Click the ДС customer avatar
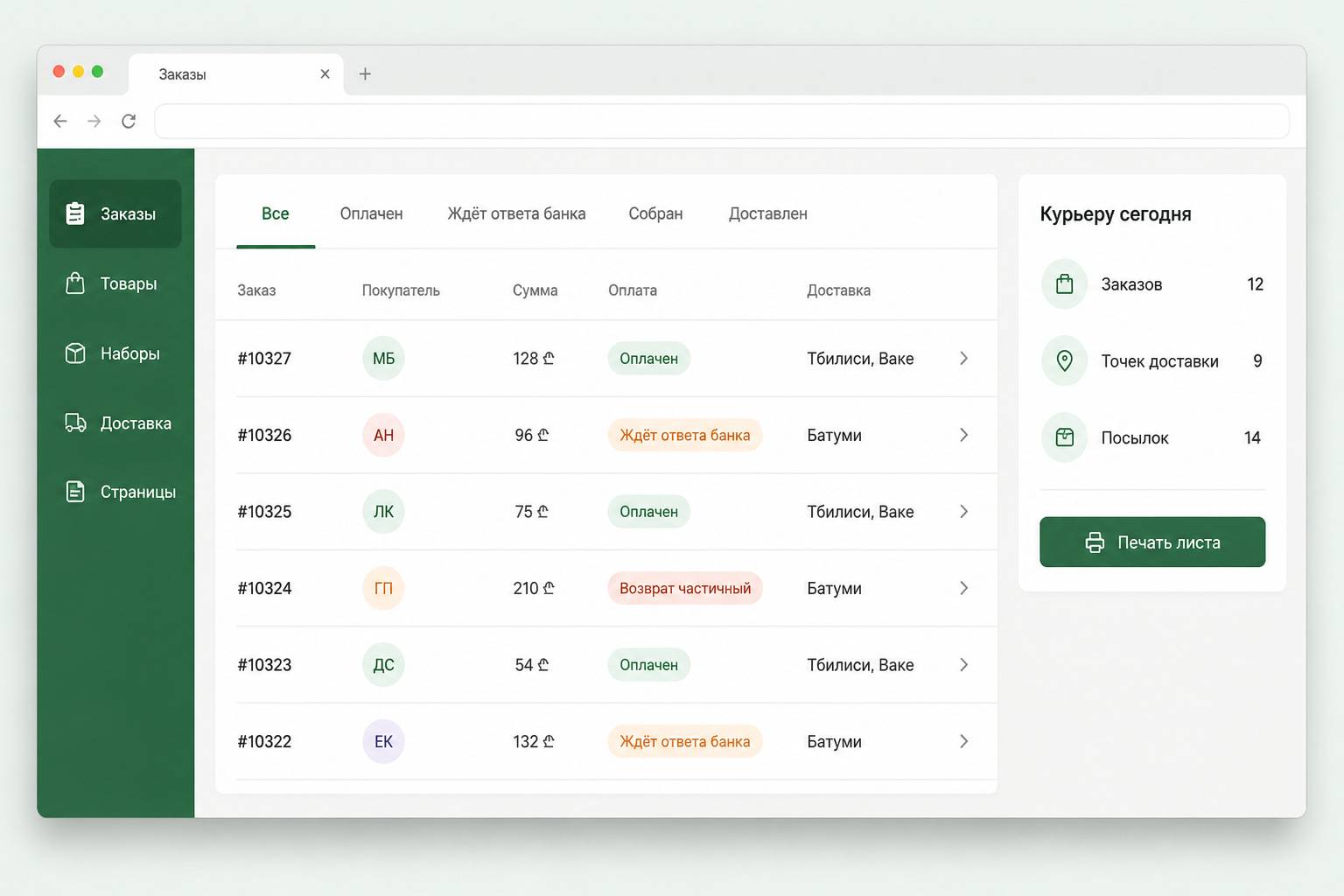The height and width of the screenshot is (896, 1344). (383, 665)
